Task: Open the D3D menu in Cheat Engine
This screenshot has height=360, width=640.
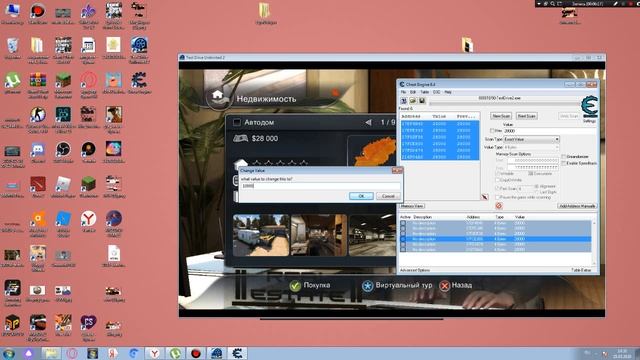Action: (436, 92)
